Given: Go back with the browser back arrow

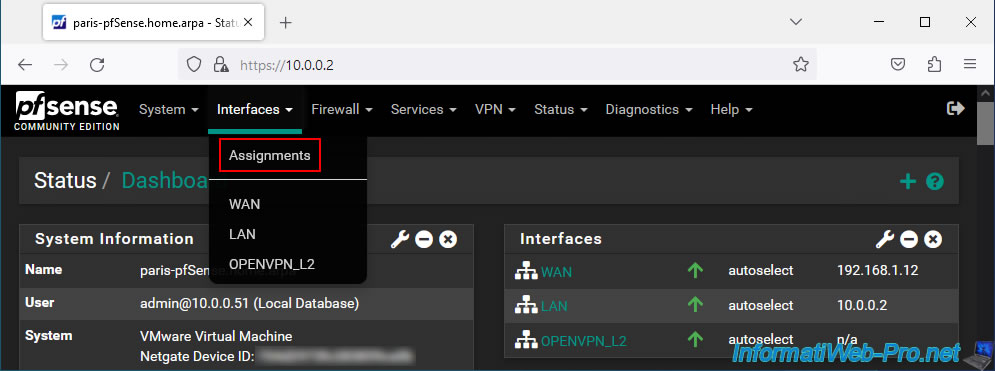Looking at the screenshot, I should point(25,65).
